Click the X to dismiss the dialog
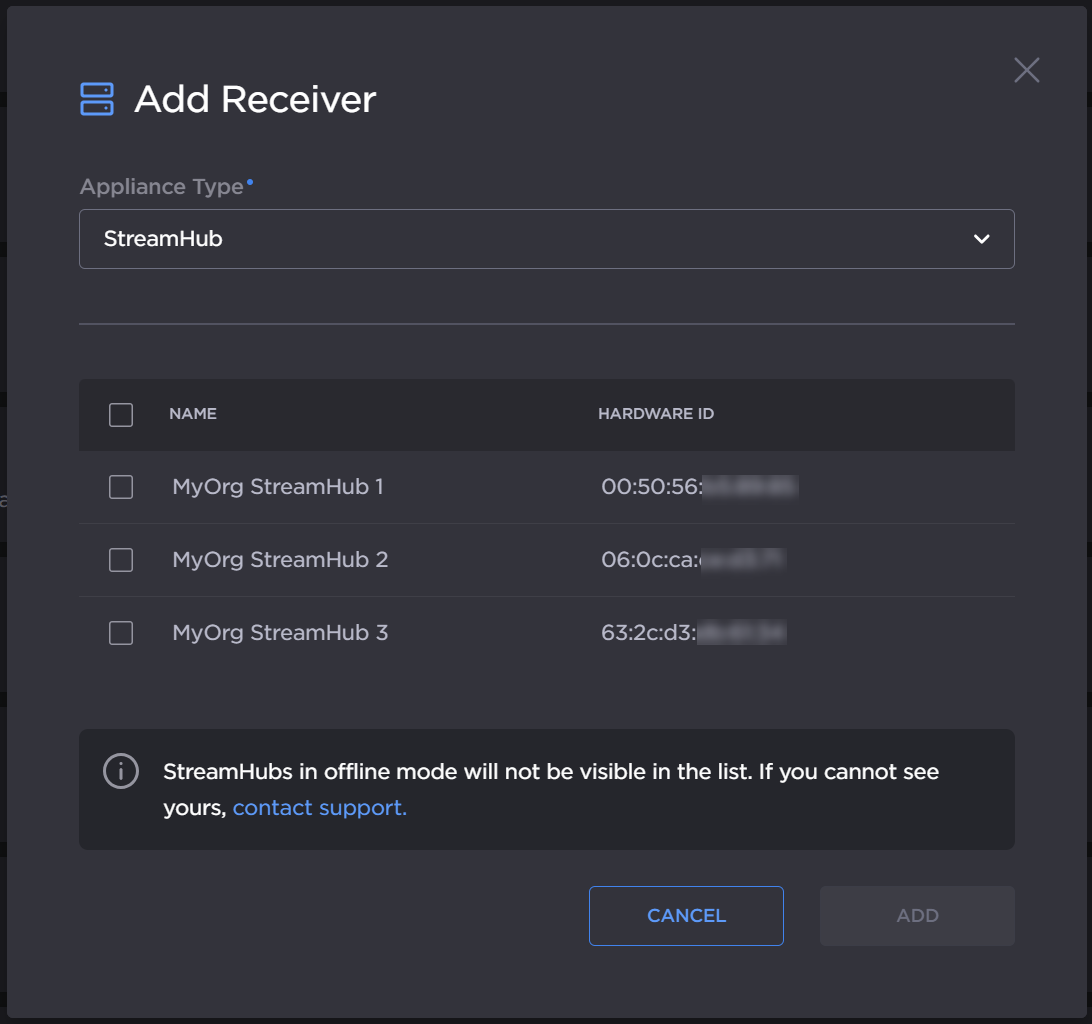Viewport: 1092px width, 1024px height. (1026, 70)
